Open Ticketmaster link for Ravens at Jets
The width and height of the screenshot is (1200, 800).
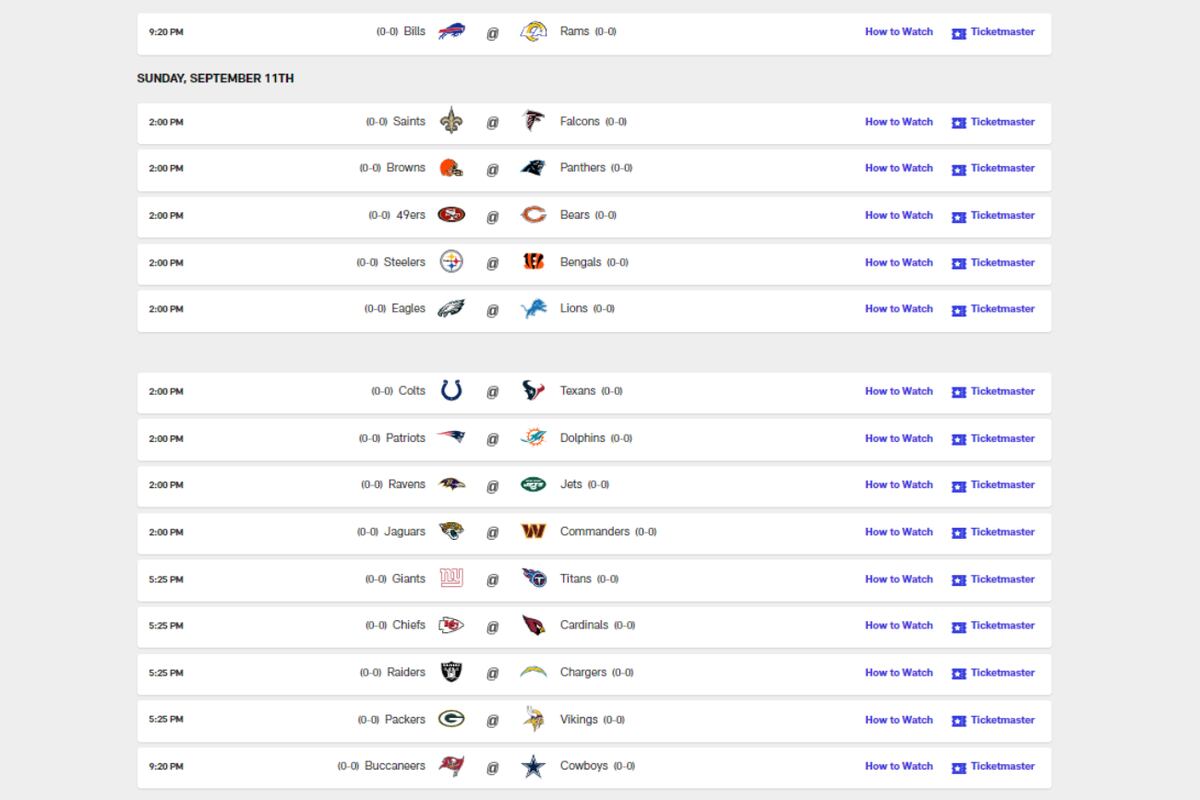[x=993, y=485]
